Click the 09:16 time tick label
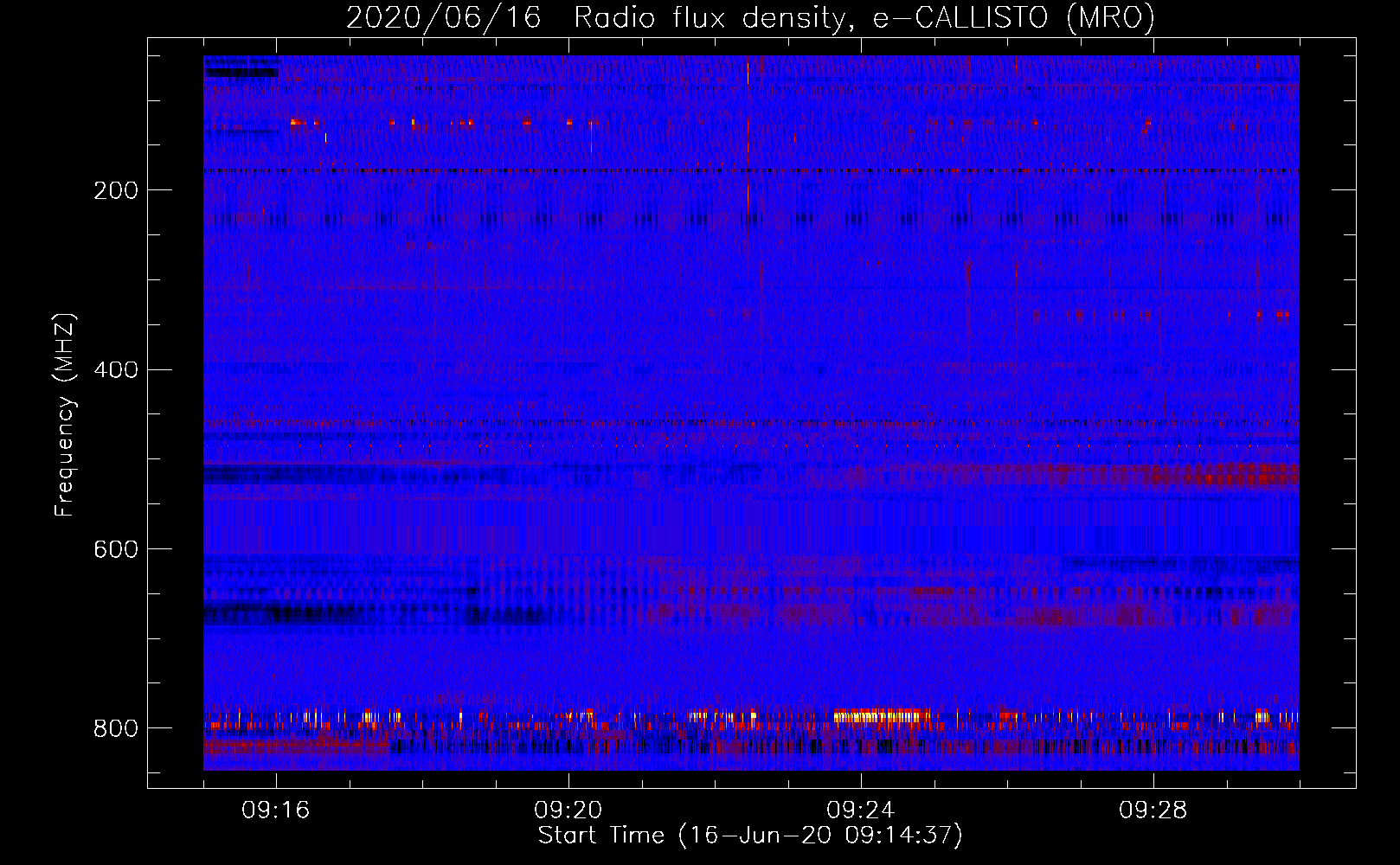1400x865 pixels. pyautogui.click(x=276, y=811)
